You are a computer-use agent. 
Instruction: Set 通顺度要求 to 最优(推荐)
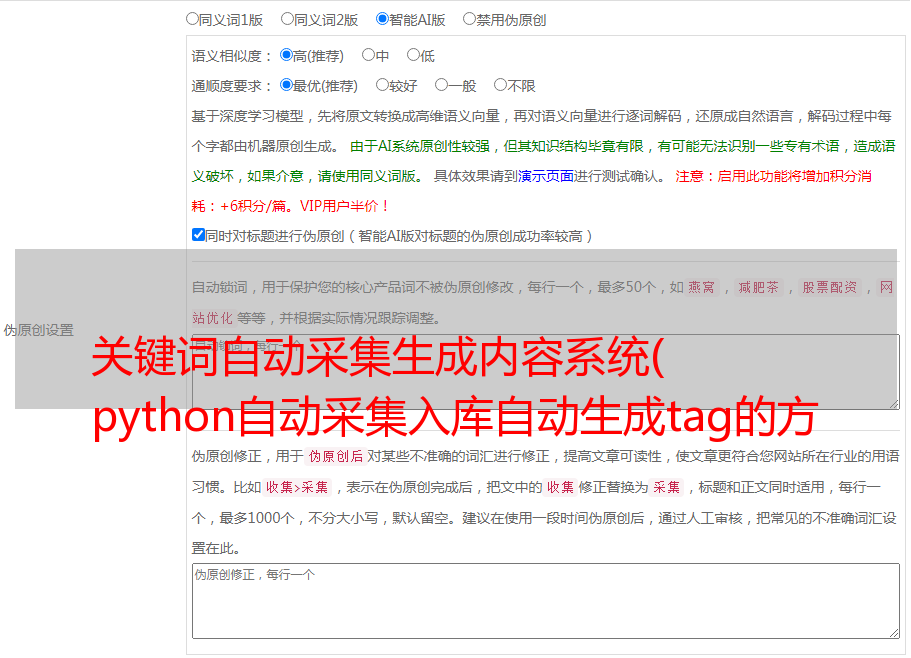[x=286, y=85]
